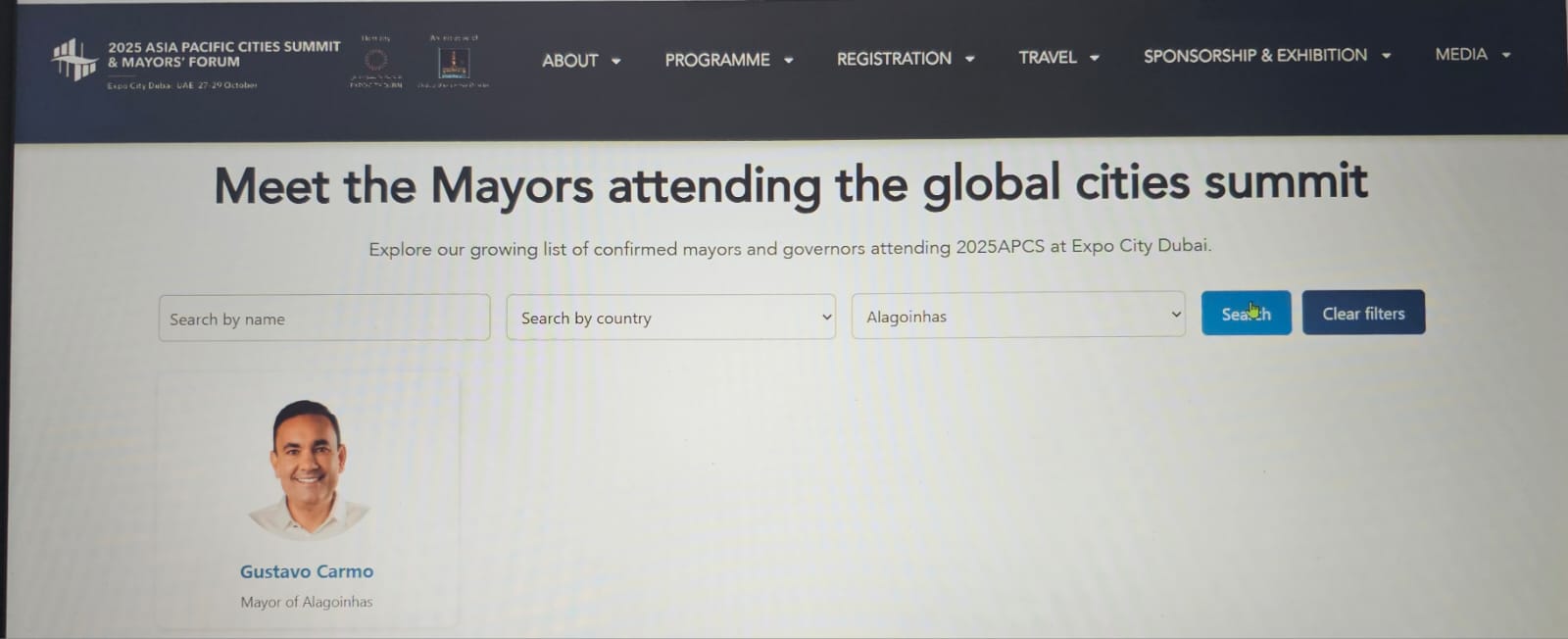Click the Expo City Dubai 27-29 October date line

[182, 85]
